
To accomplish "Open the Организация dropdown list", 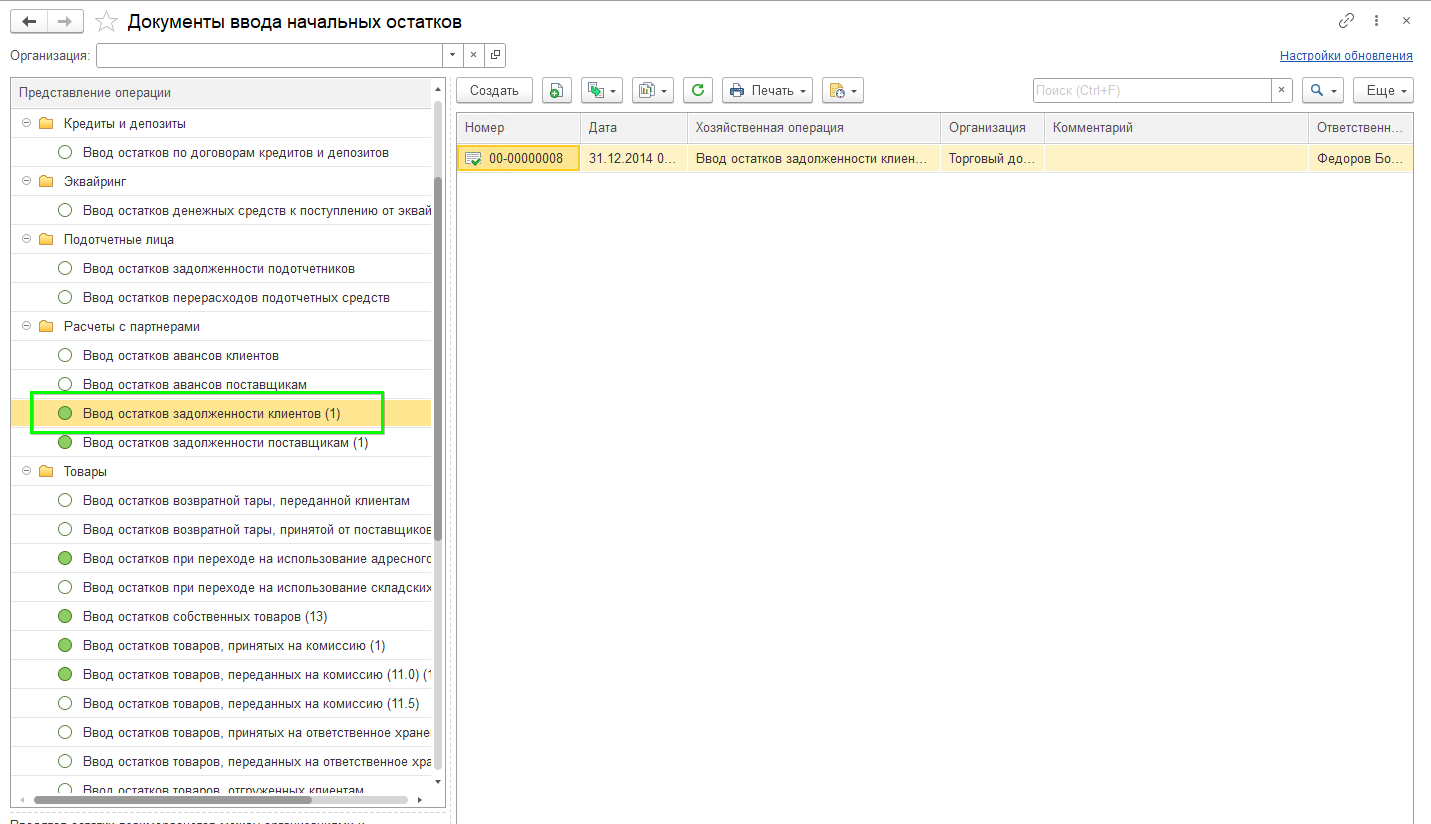I will tap(453, 55).
